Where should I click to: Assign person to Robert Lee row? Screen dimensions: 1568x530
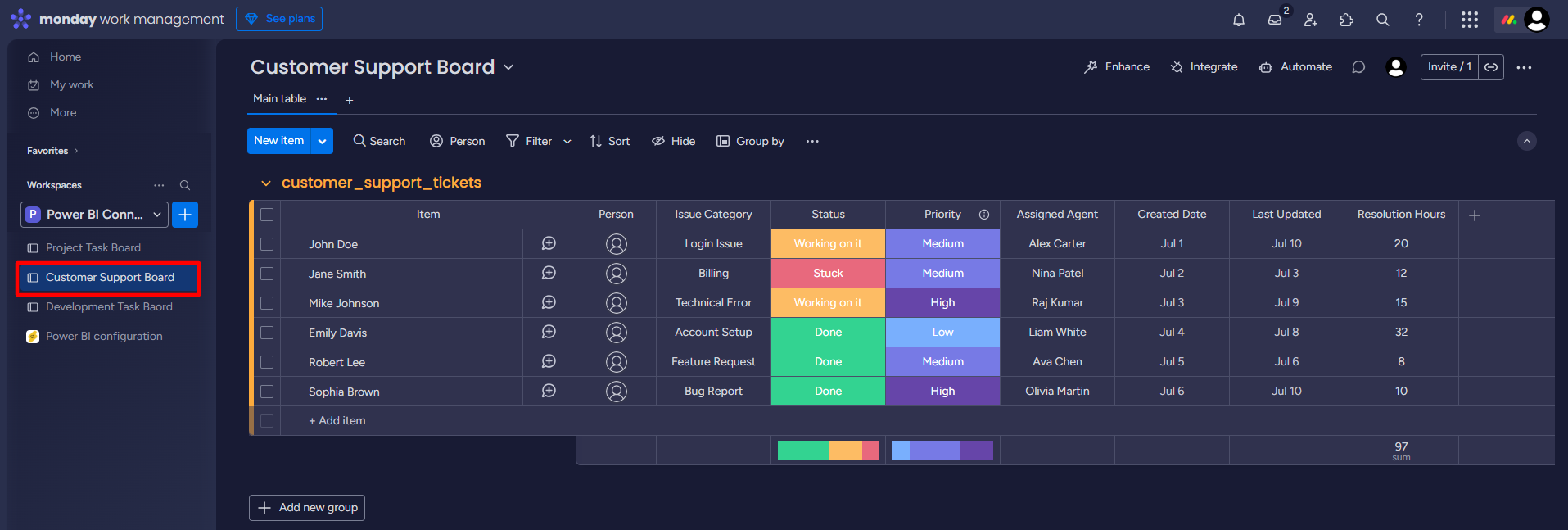coord(617,362)
